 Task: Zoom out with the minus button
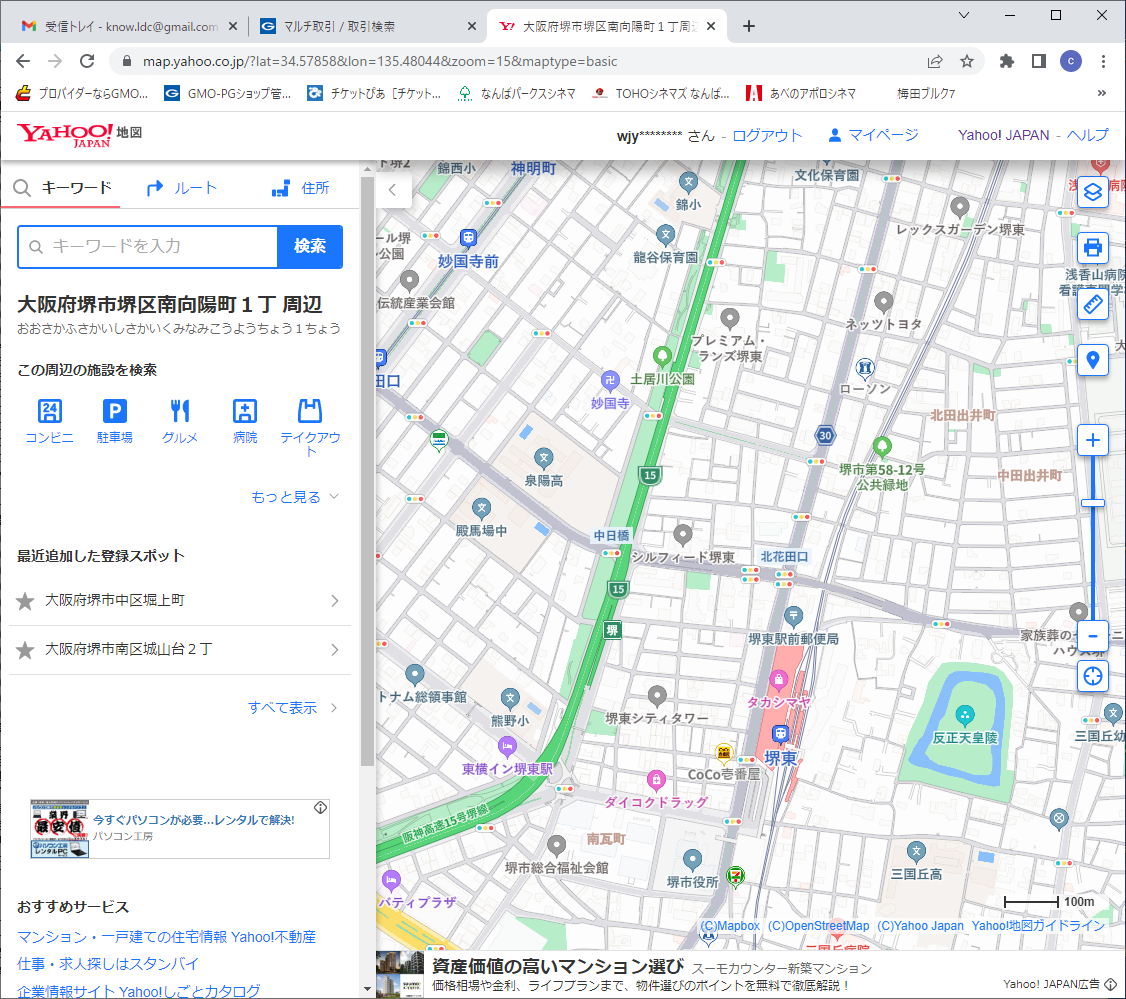click(1093, 635)
